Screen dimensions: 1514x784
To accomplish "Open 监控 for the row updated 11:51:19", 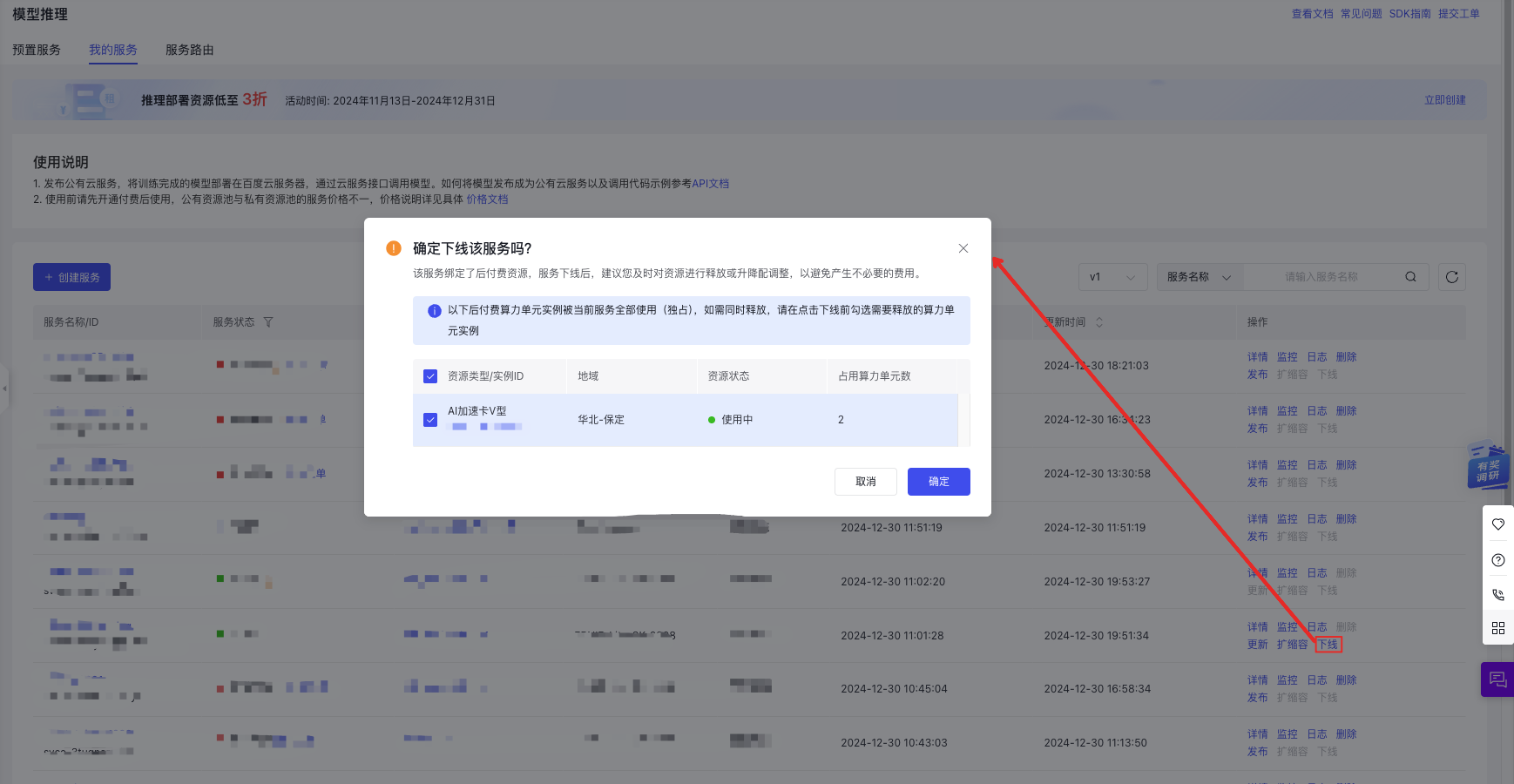I will pos(1287,519).
